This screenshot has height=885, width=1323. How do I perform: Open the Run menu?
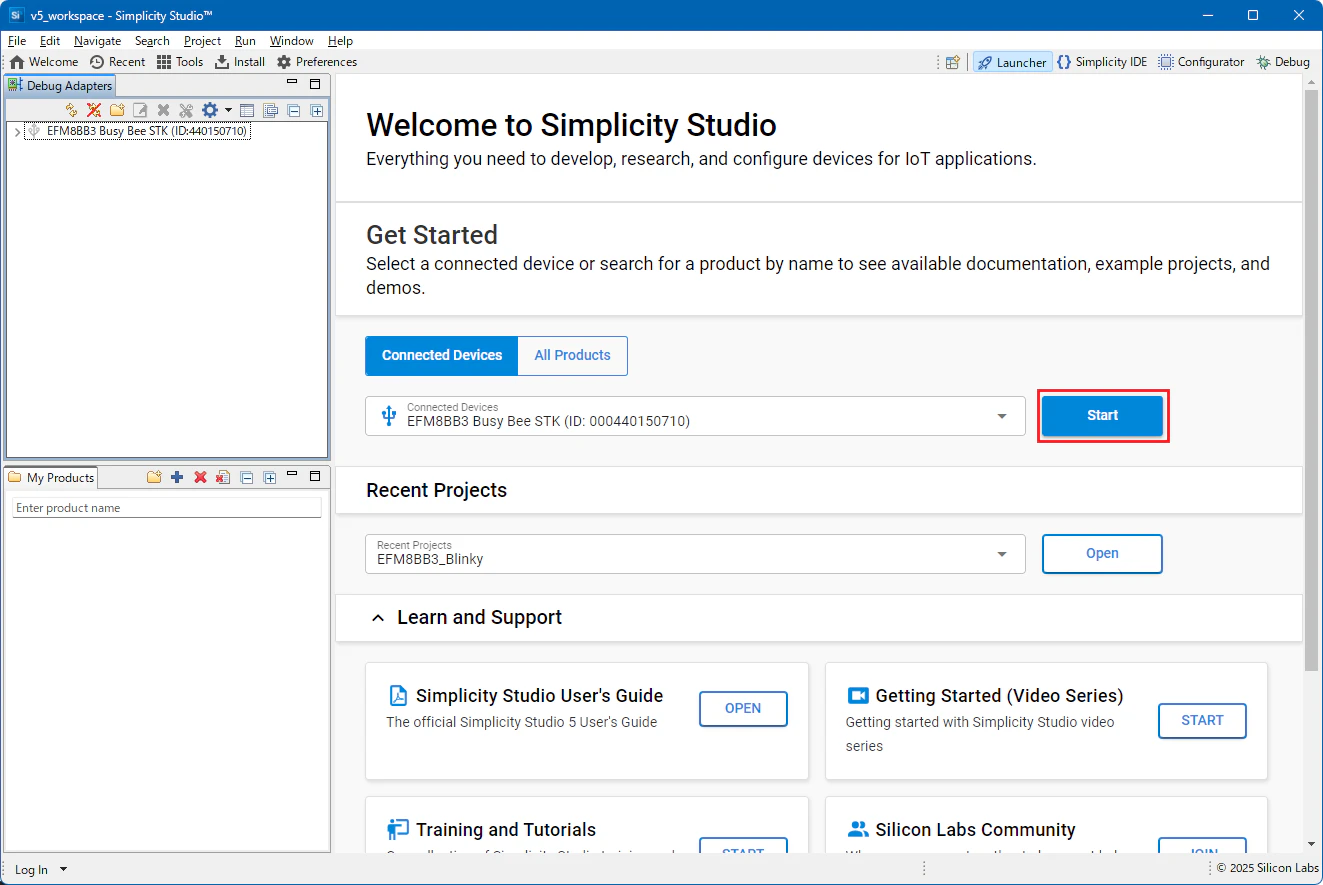coord(245,41)
